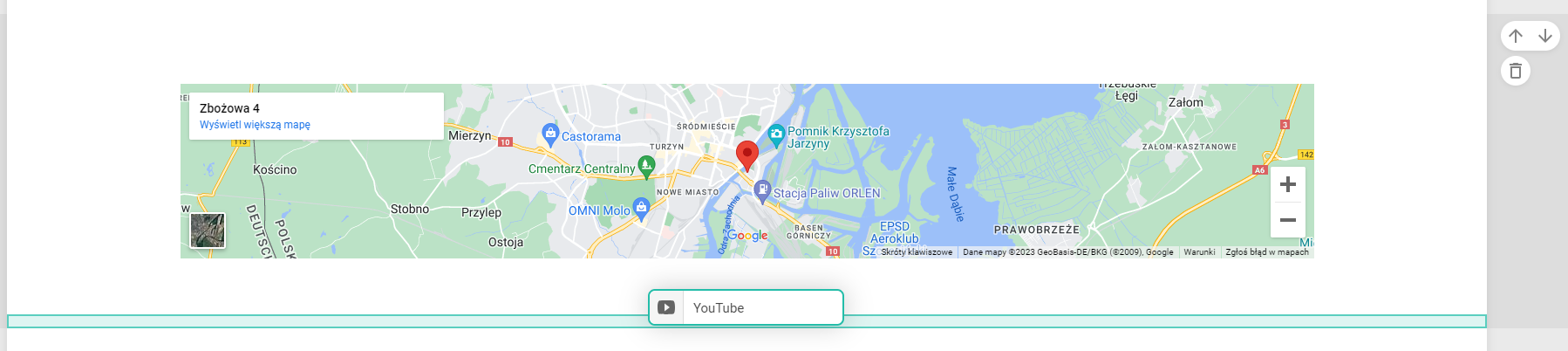
Task: Open Zgłoś błąd w mapach link
Action: [1267, 252]
